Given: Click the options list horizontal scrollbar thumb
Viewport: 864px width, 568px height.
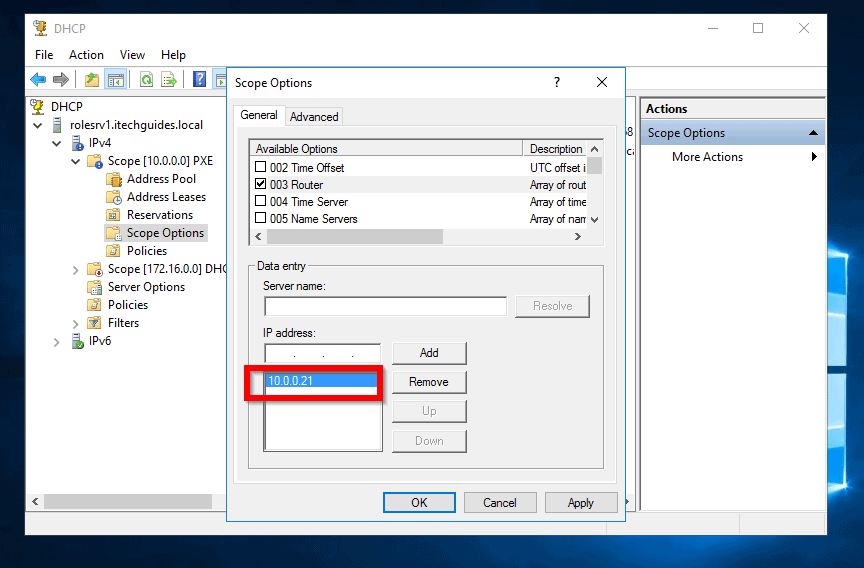Looking at the screenshot, I should (x=355, y=236).
